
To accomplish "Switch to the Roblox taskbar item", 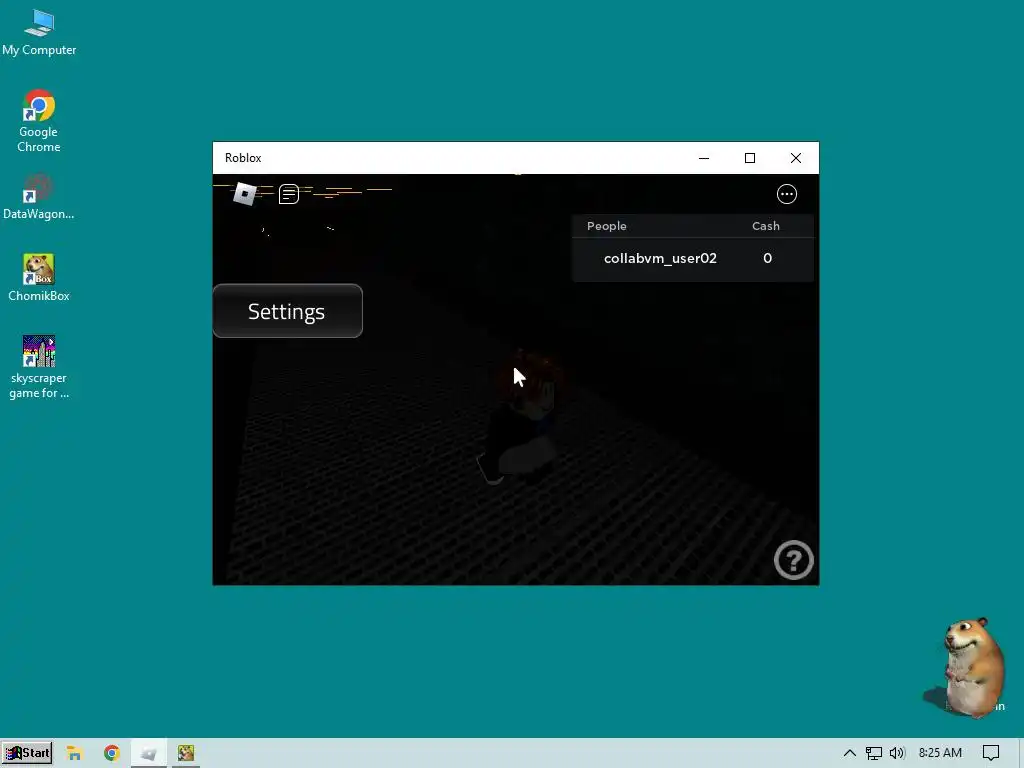I will [x=149, y=753].
